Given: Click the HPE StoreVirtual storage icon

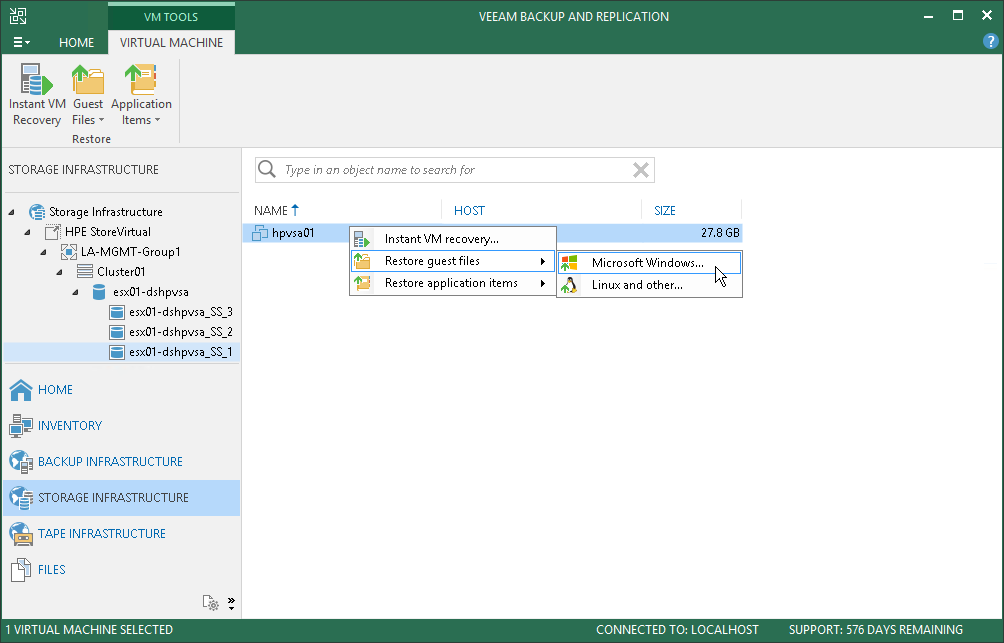Looking at the screenshot, I should (x=53, y=232).
